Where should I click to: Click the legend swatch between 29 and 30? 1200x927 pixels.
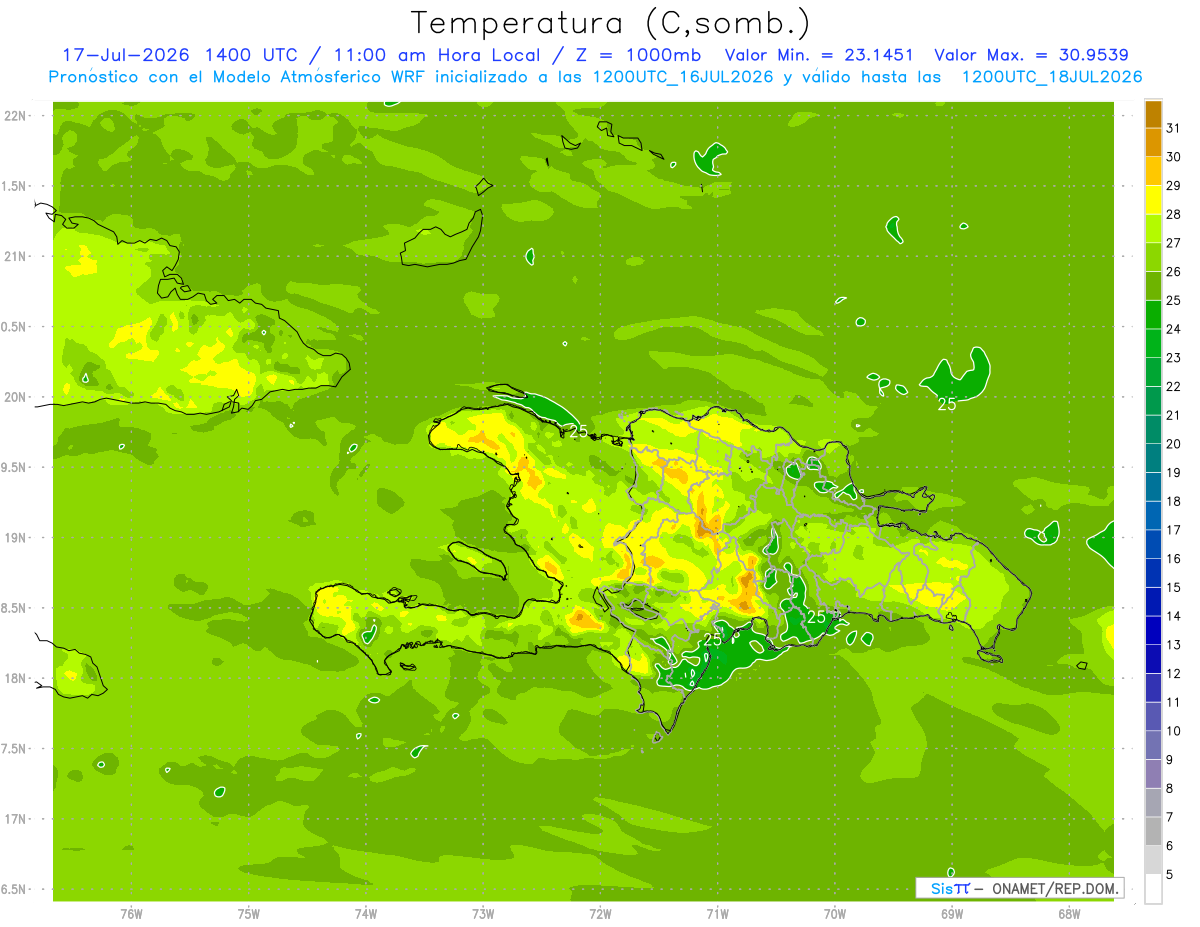(1153, 171)
